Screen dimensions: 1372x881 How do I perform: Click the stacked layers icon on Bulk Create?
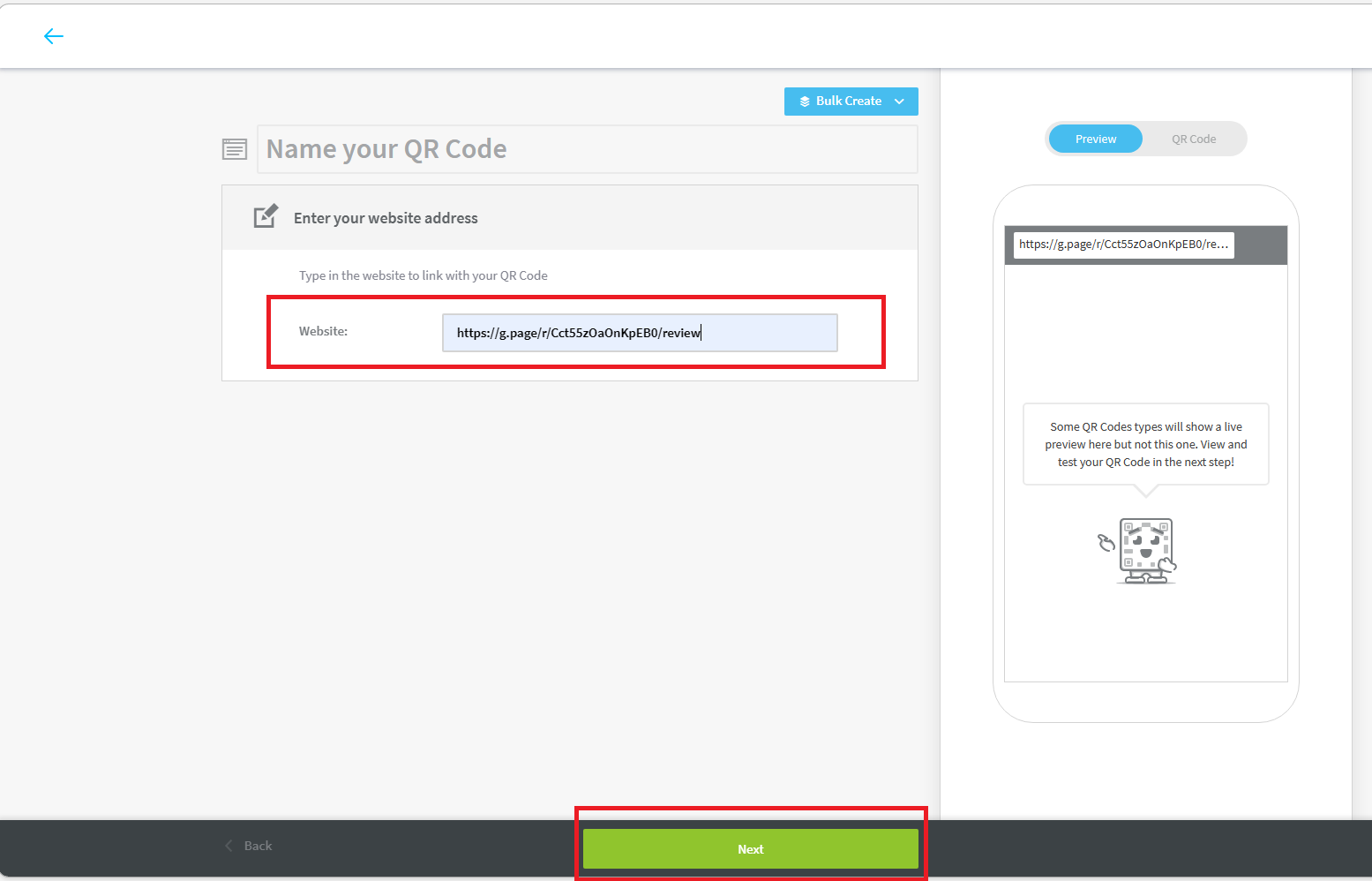point(805,102)
